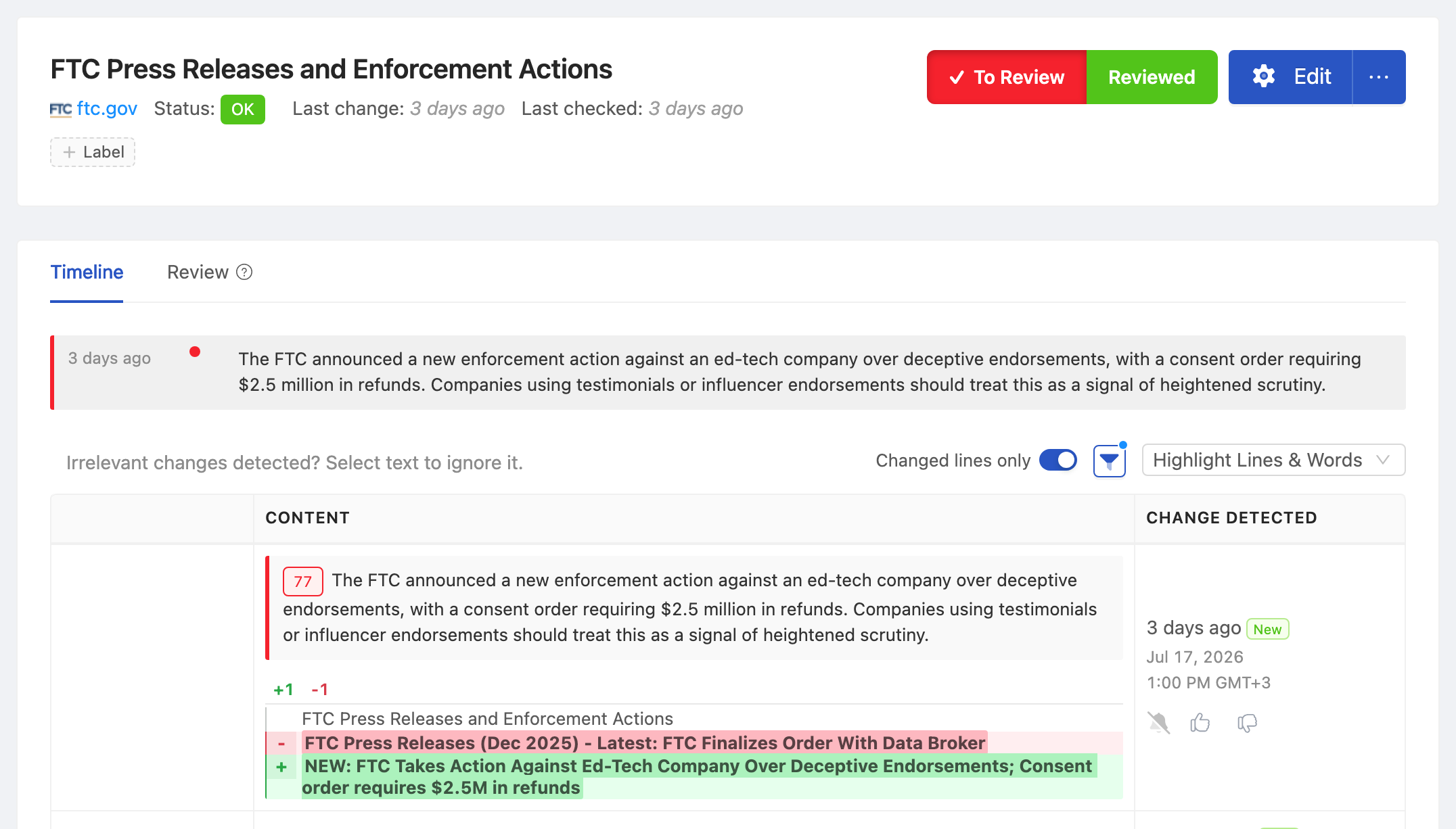The width and height of the screenshot is (1456, 829).
Task: Add a Label to the monitor
Action: tap(93, 152)
